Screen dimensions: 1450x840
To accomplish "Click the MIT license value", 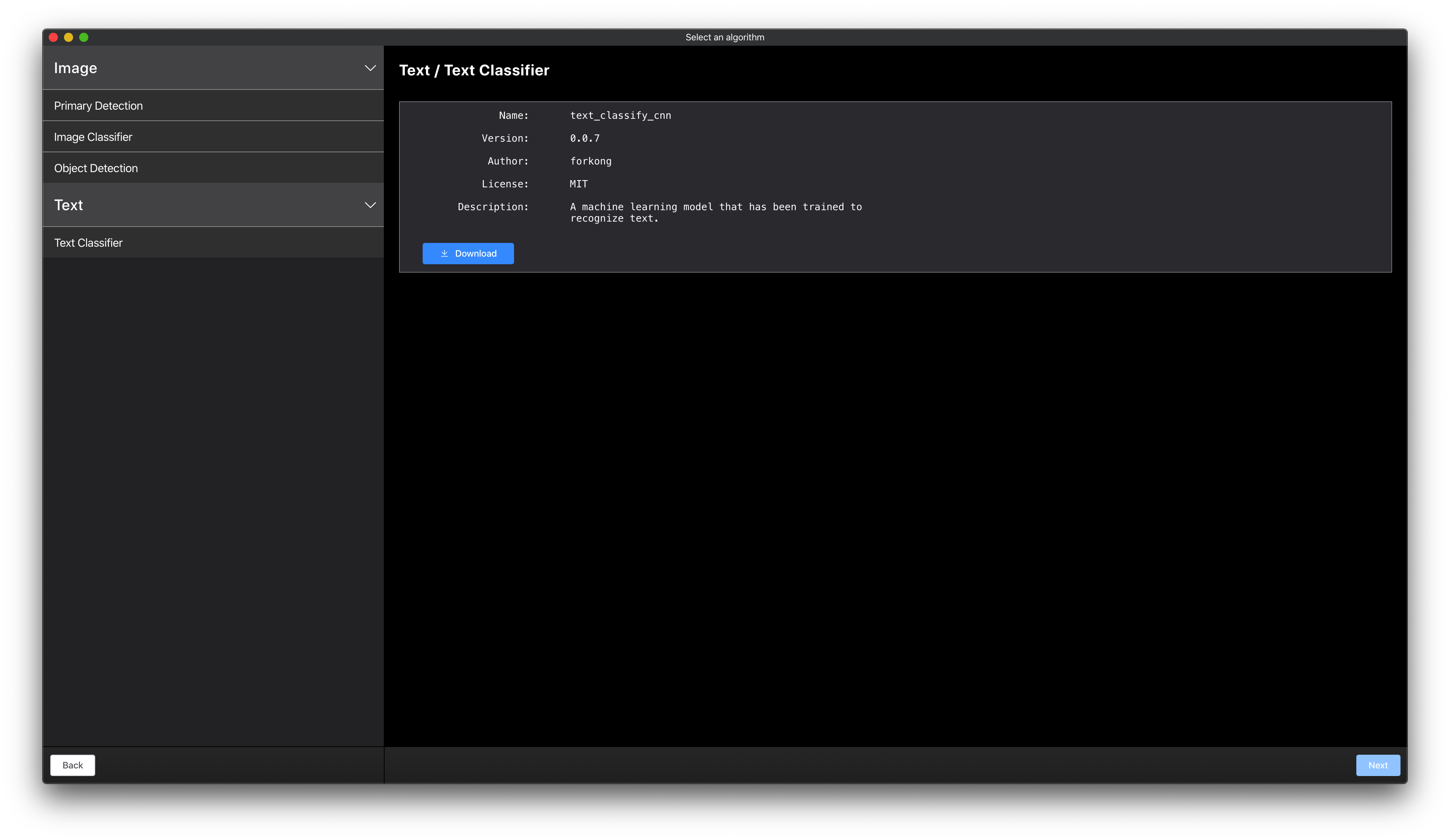I will click(x=578, y=184).
